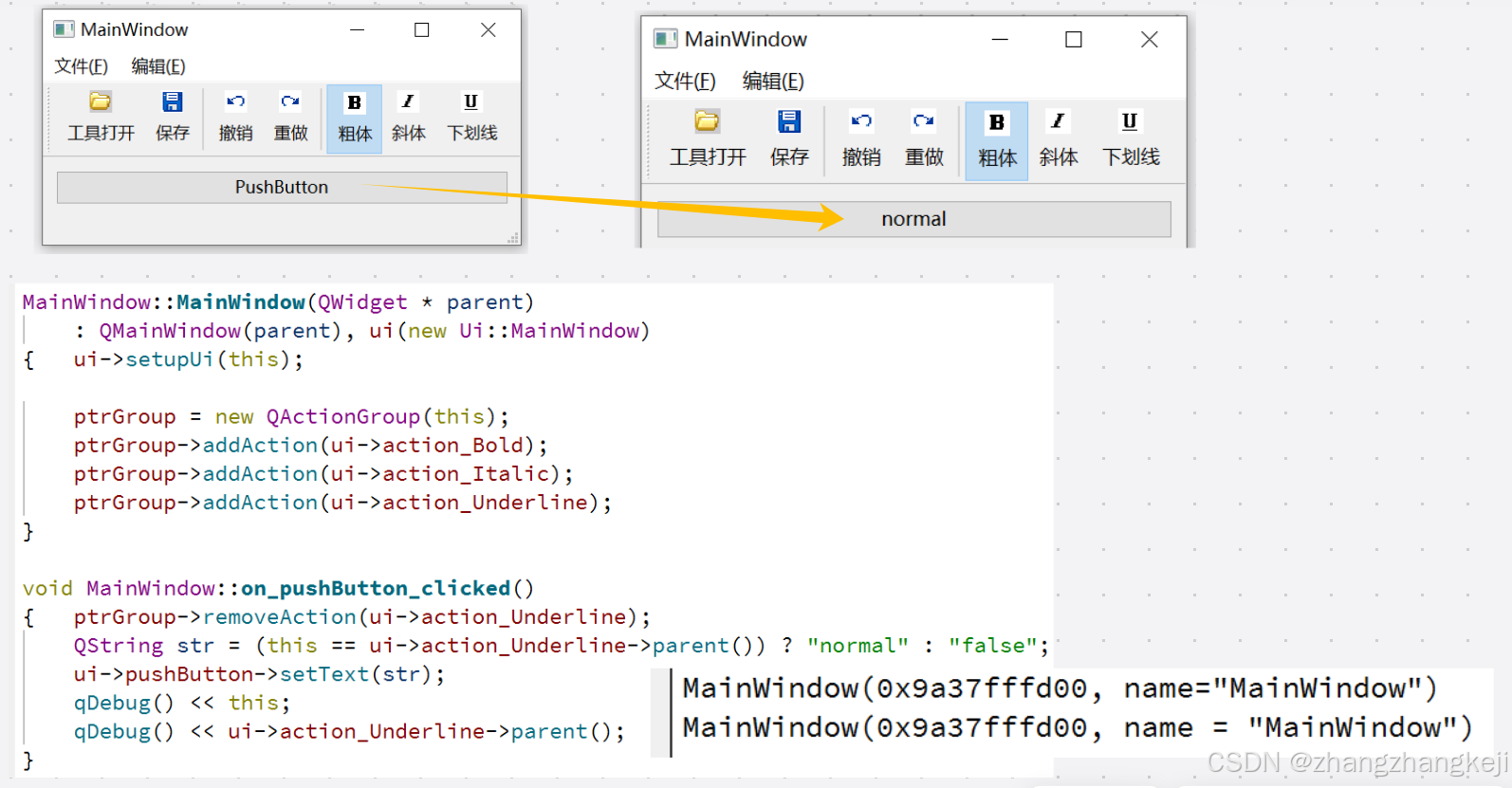
Task: Click the "normal" string literal in code
Action: [857, 645]
